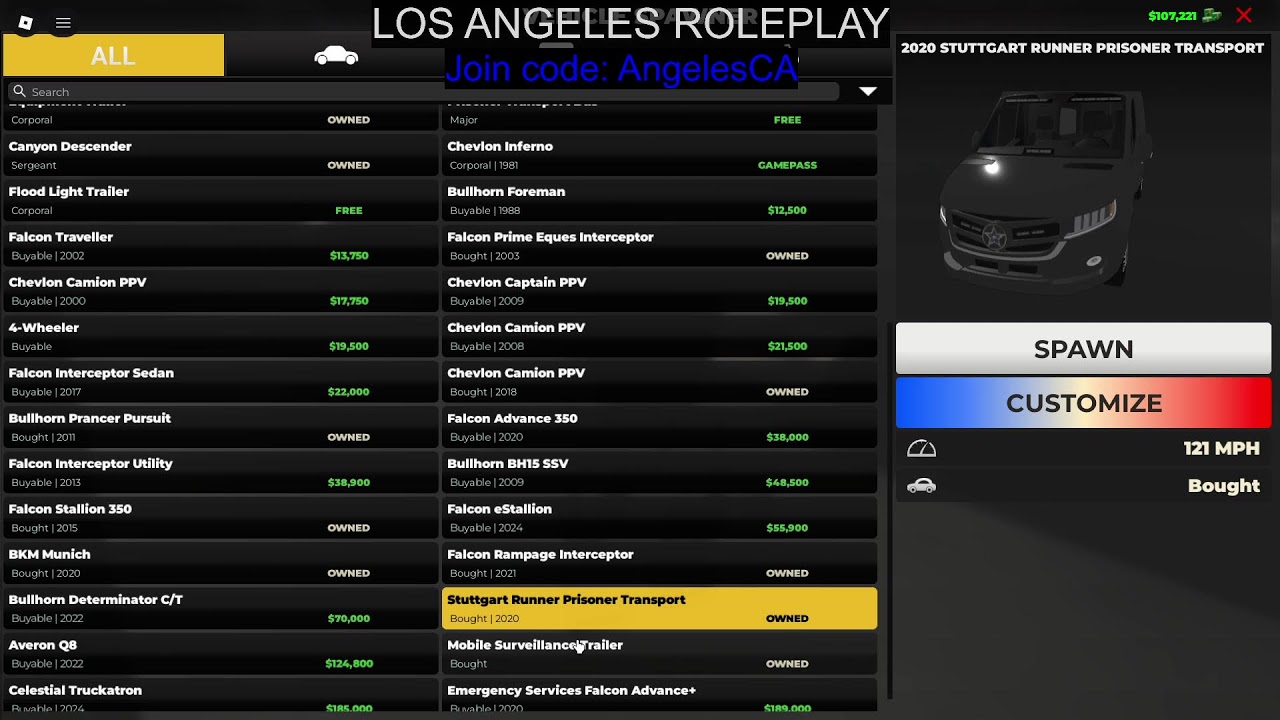Image resolution: width=1280 pixels, height=720 pixels.
Task: Select Bullhorn Determinator C/T
Action: [221, 608]
